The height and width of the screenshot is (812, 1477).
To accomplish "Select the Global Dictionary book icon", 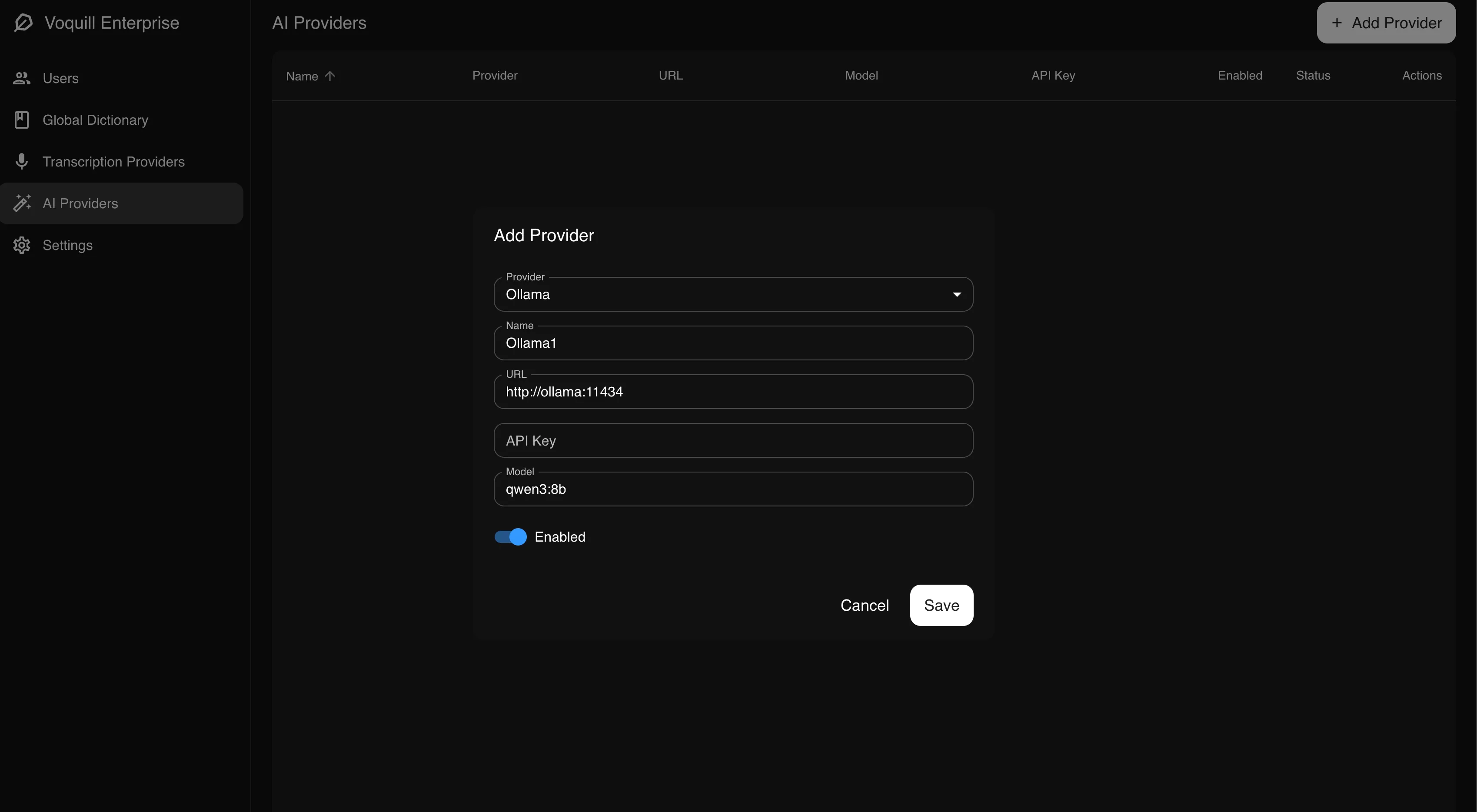I will click(x=22, y=119).
